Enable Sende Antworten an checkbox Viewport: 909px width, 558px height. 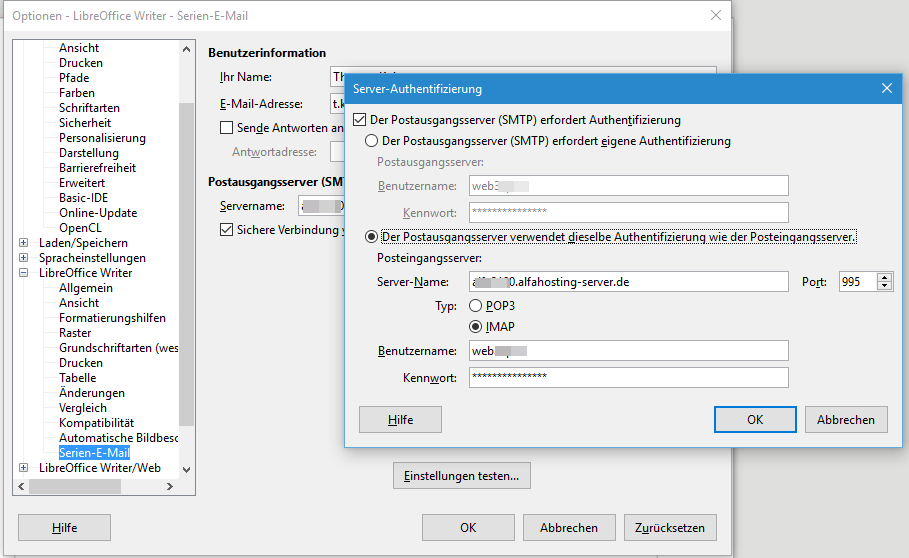[227, 127]
